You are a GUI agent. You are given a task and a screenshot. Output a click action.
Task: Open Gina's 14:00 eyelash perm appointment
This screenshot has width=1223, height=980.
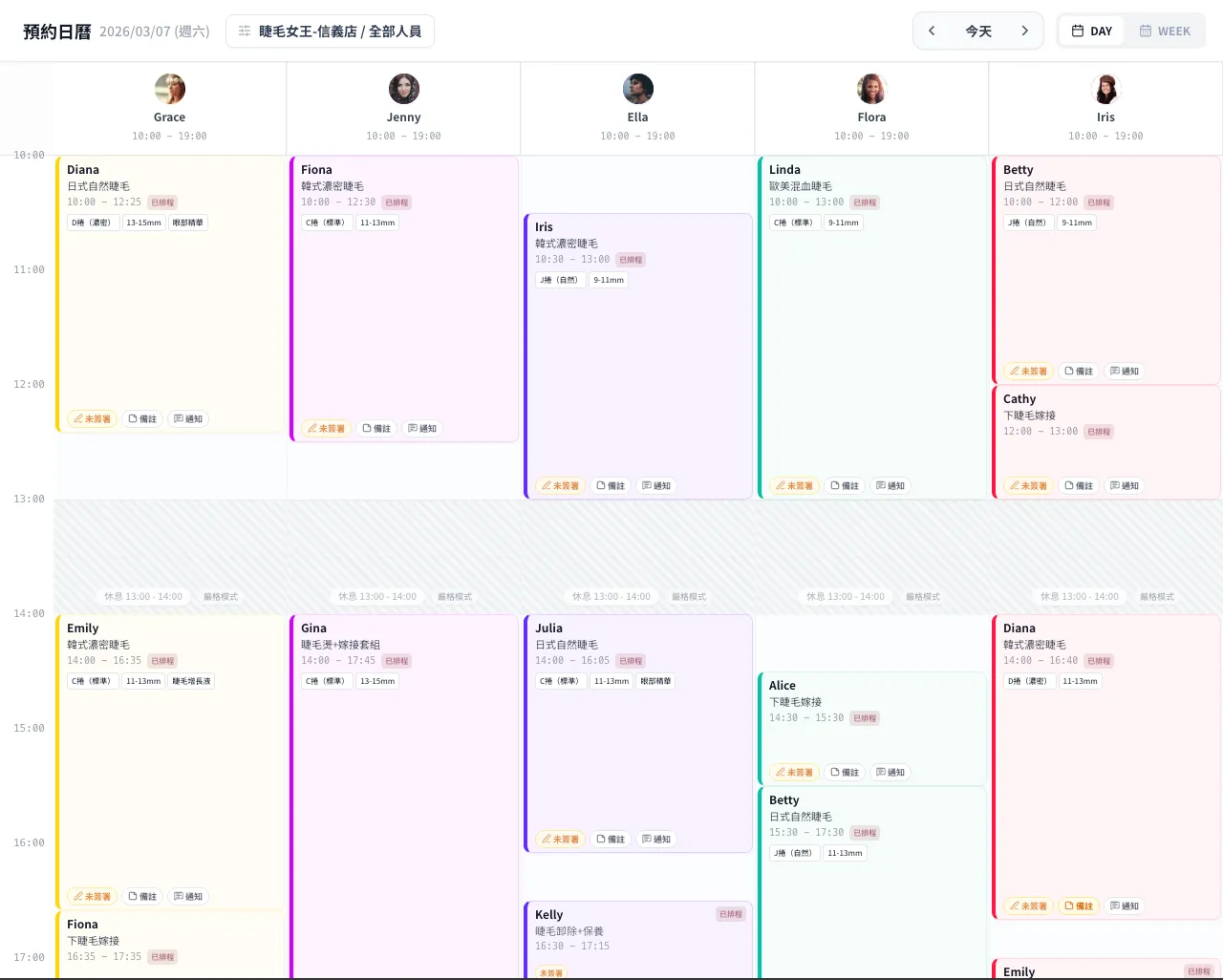(x=403, y=764)
